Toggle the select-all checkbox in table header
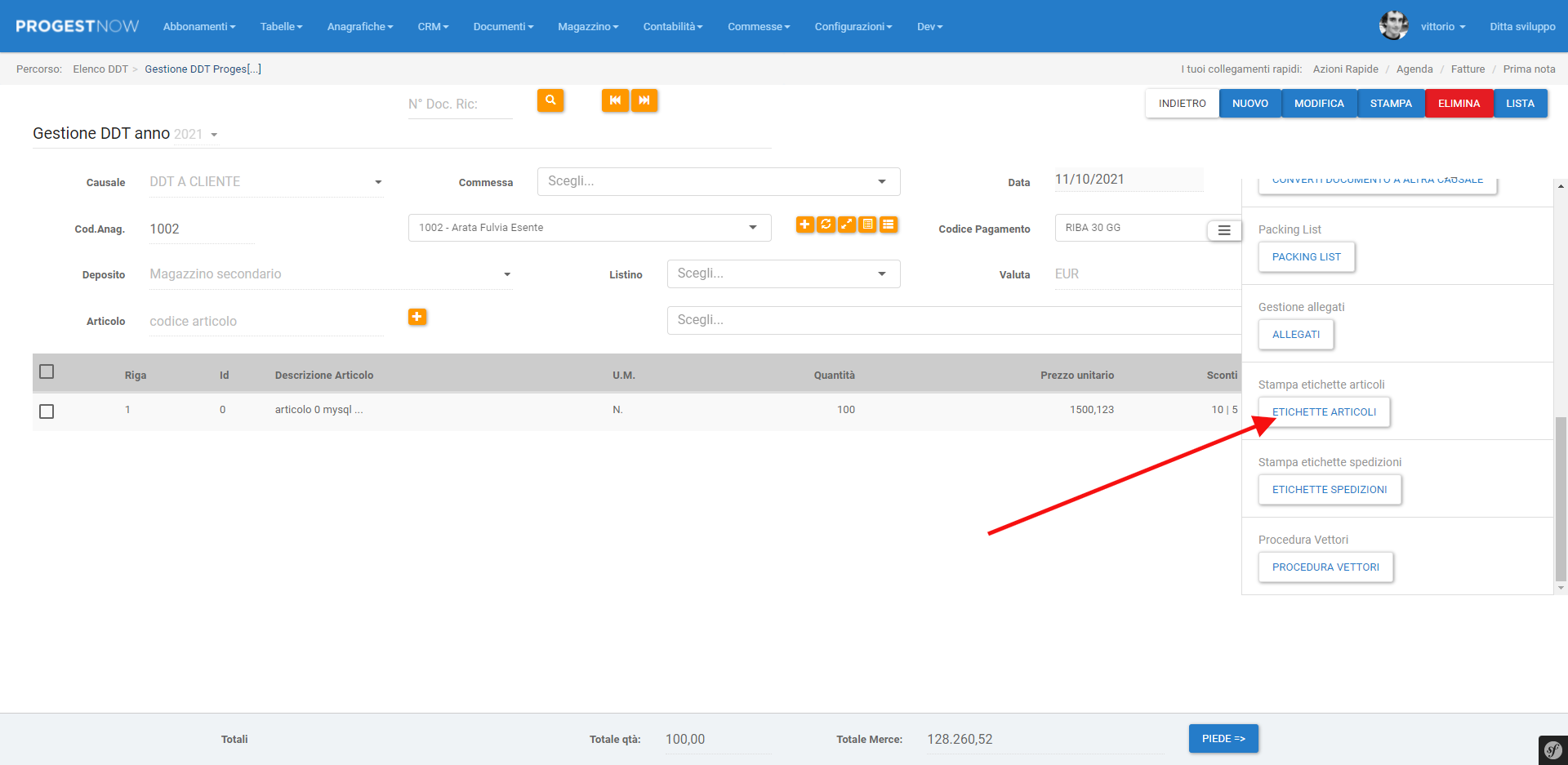The width and height of the screenshot is (1568, 765). pyautogui.click(x=47, y=372)
